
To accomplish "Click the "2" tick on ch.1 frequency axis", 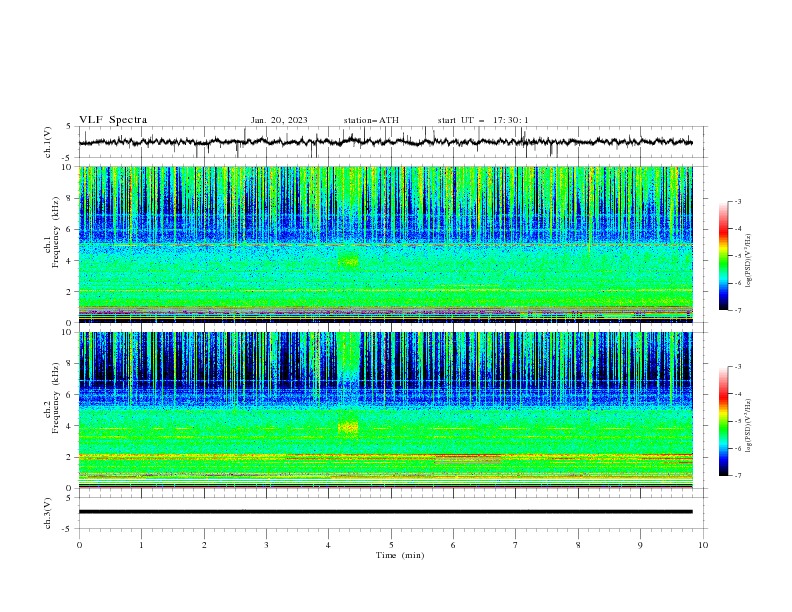I will click(x=70, y=292).
